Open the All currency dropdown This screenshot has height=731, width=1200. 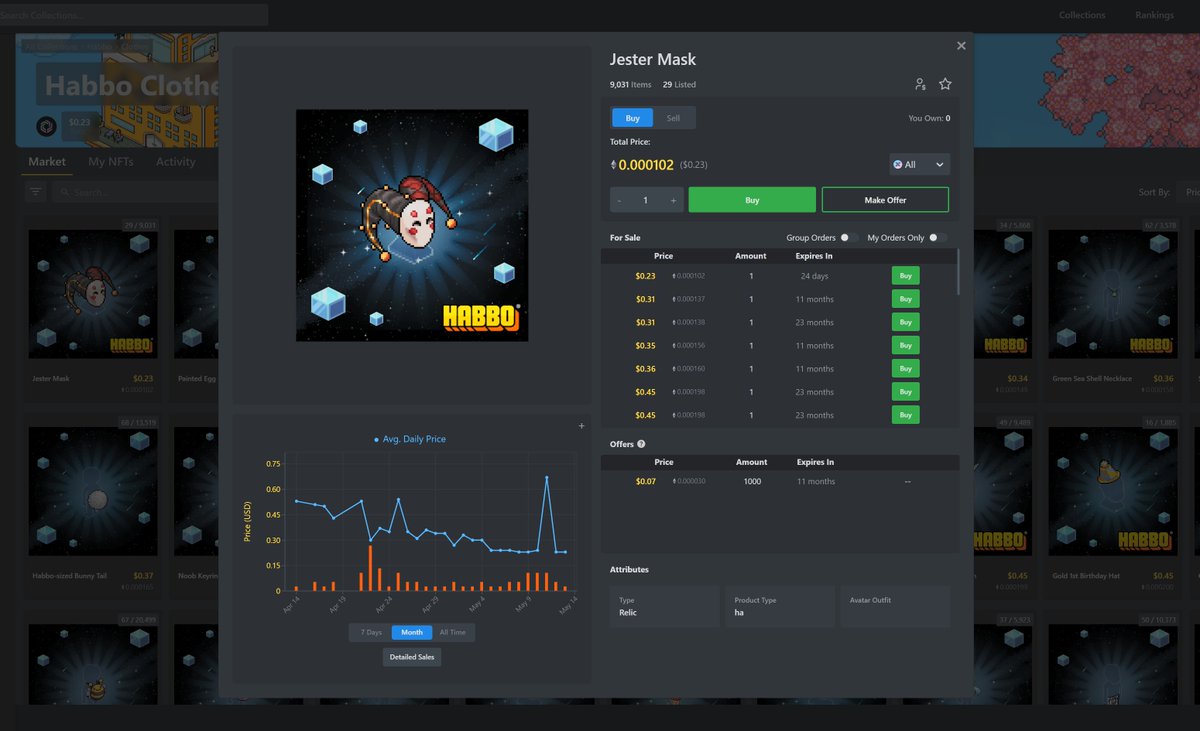point(919,164)
